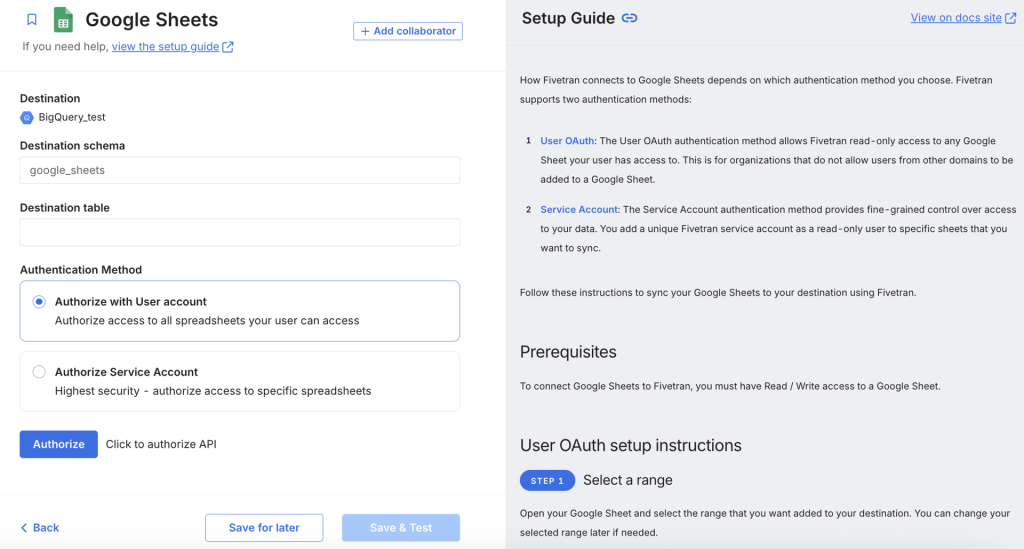This screenshot has height=549, width=1024.
Task: Click the STEP 1 badge
Action: click(x=547, y=481)
